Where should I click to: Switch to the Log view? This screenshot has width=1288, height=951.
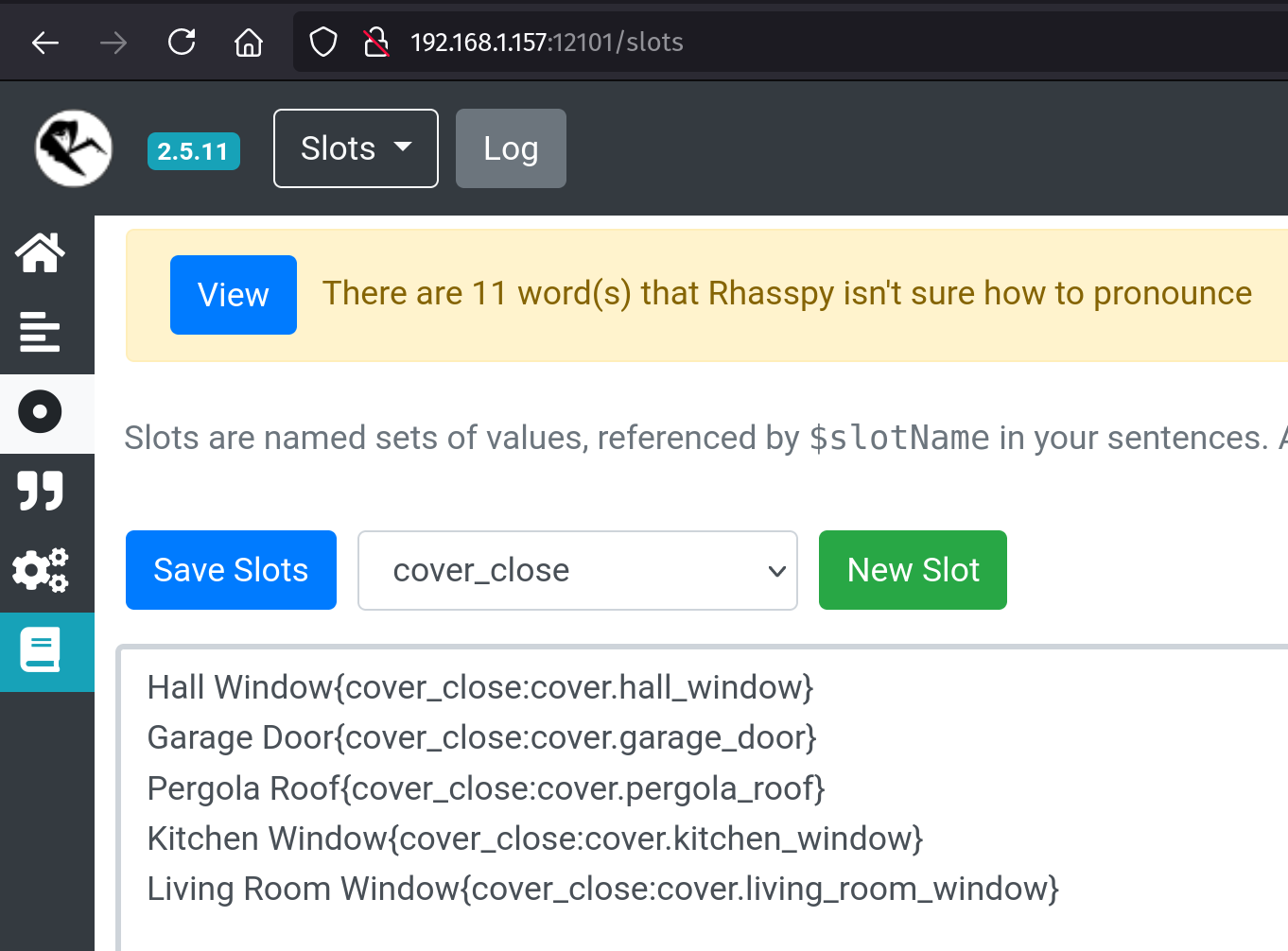tap(511, 148)
